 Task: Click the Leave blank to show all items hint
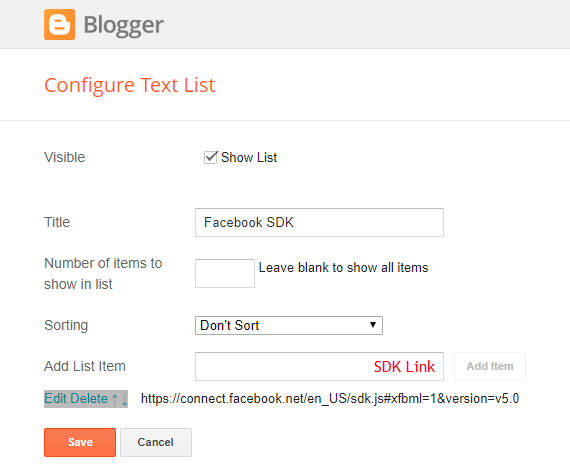click(344, 268)
